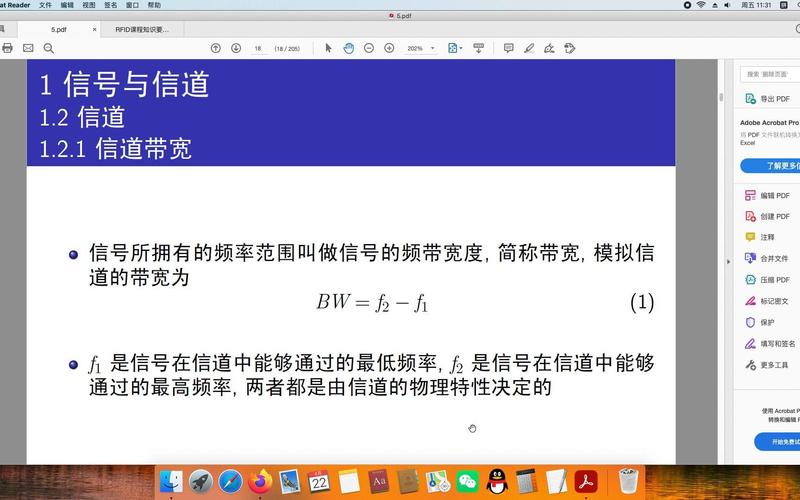Go to previous page with up arrow
This screenshot has width=800, height=500.
coord(216,48)
